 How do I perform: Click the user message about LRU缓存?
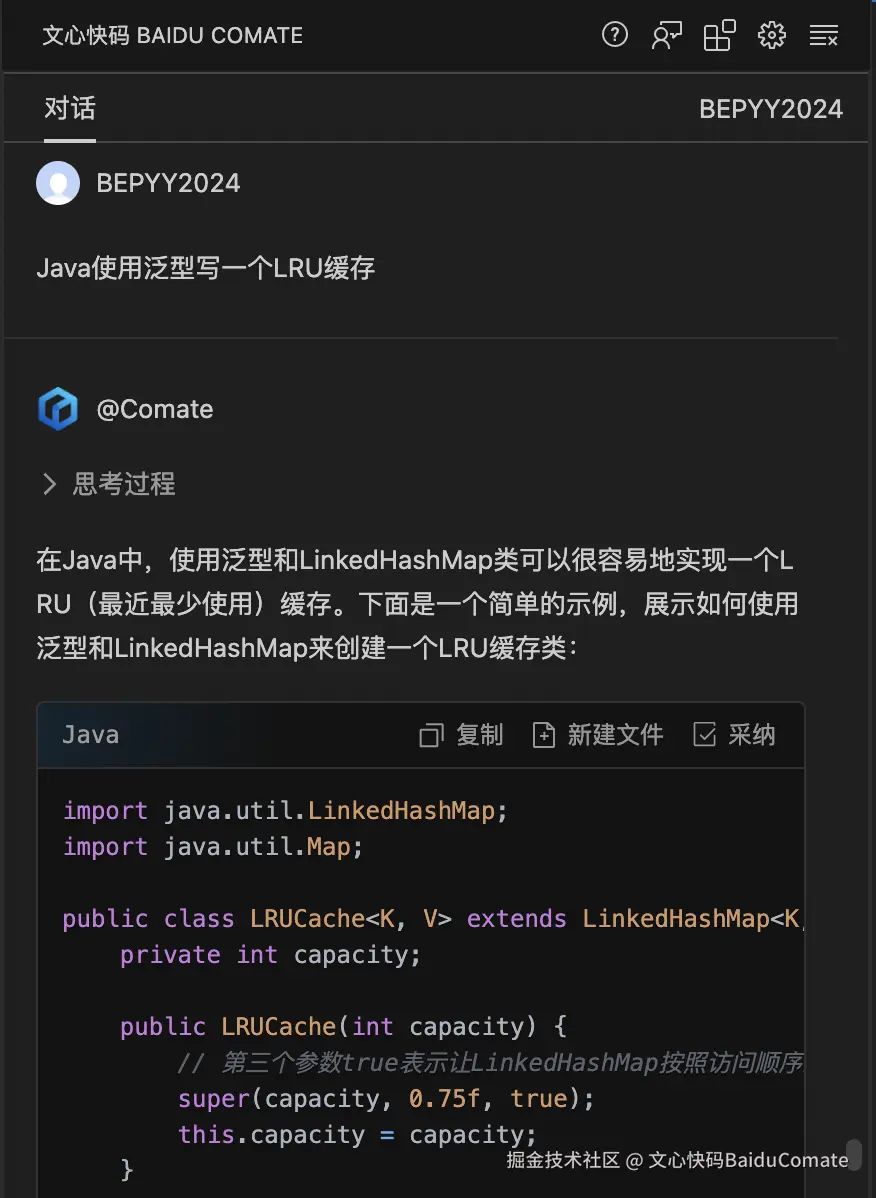coord(205,268)
